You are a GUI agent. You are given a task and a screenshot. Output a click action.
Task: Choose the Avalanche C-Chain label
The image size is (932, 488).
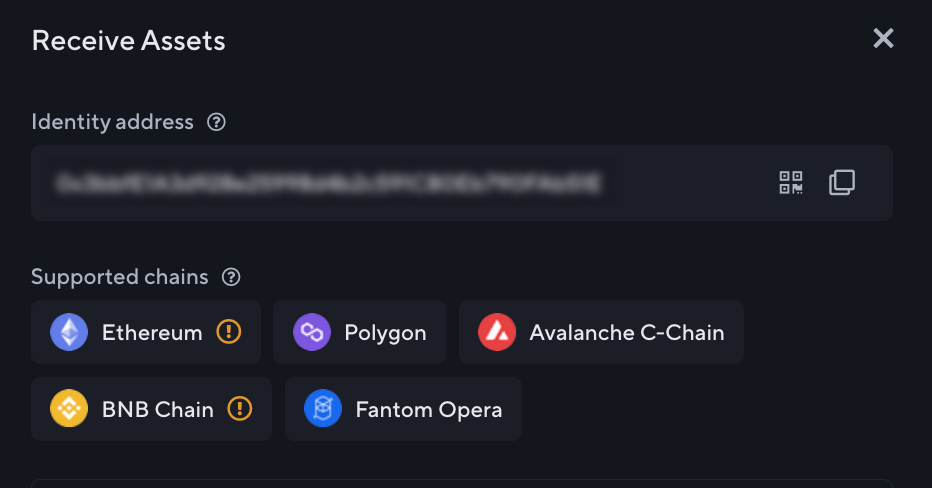tap(627, 332)
